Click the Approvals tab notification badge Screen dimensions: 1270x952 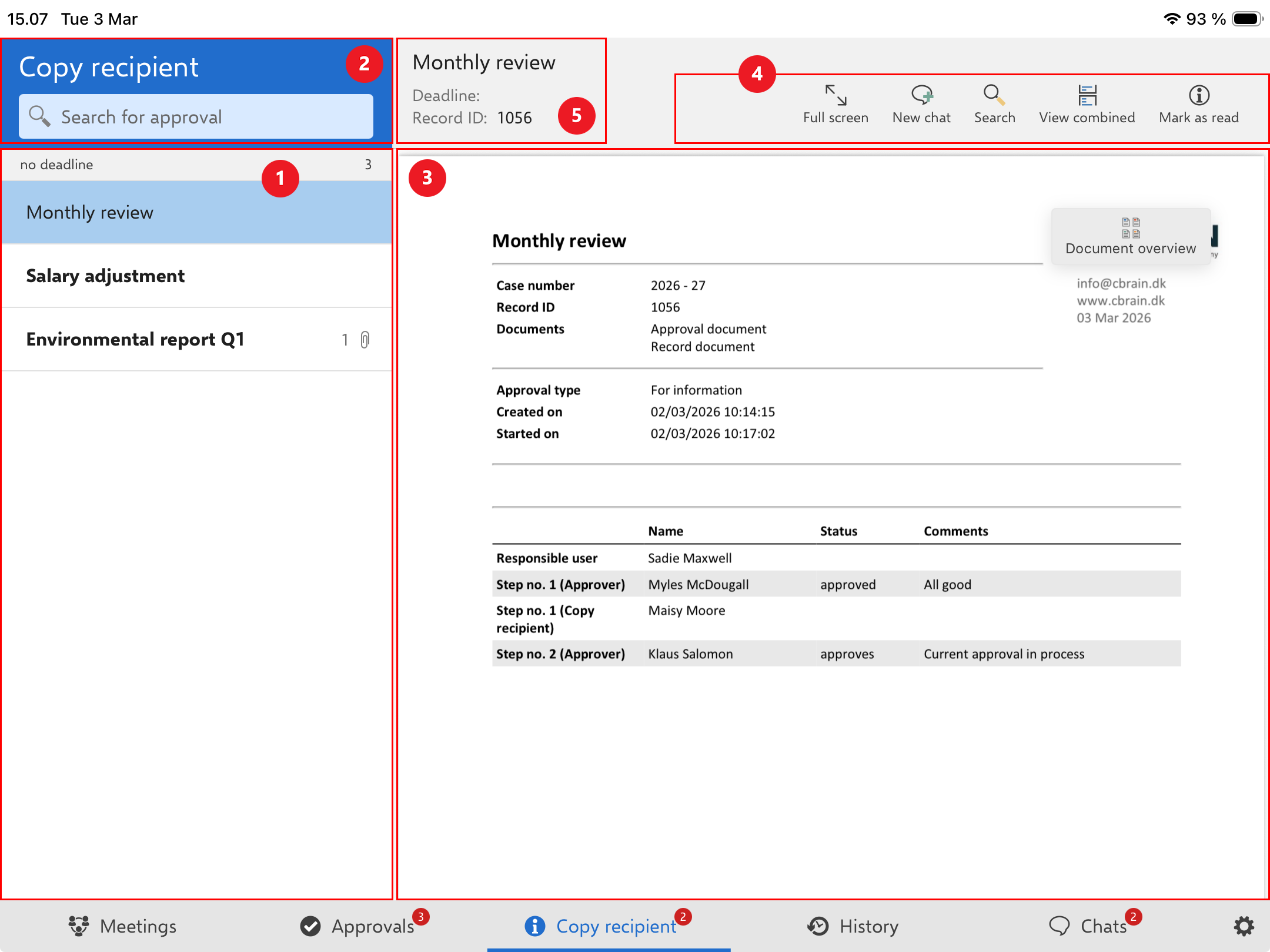[421, 917]
